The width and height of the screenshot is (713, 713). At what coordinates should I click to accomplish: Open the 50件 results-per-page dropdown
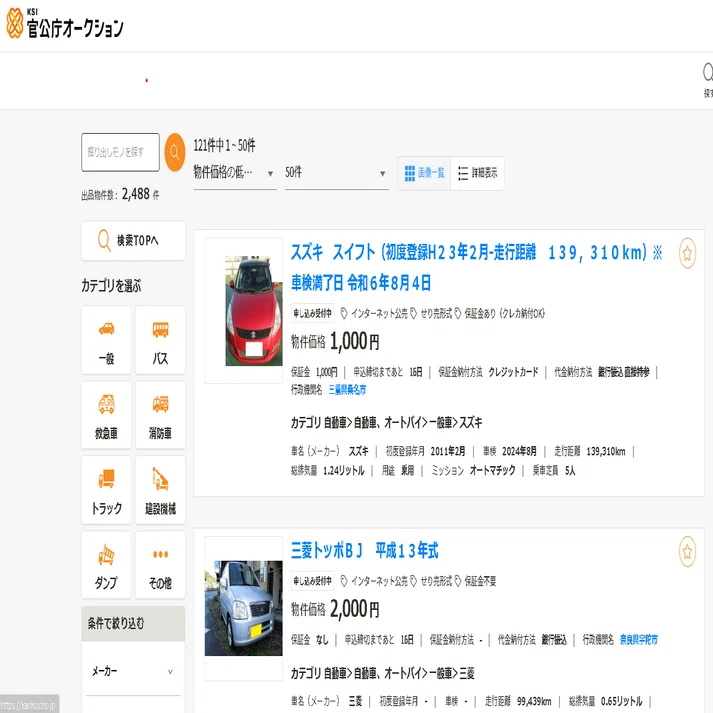pos(336,173)
